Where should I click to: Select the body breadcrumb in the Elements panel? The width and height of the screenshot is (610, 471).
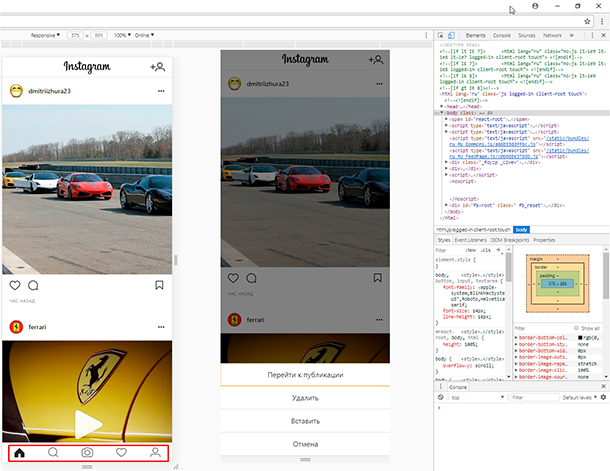[521, 229]
